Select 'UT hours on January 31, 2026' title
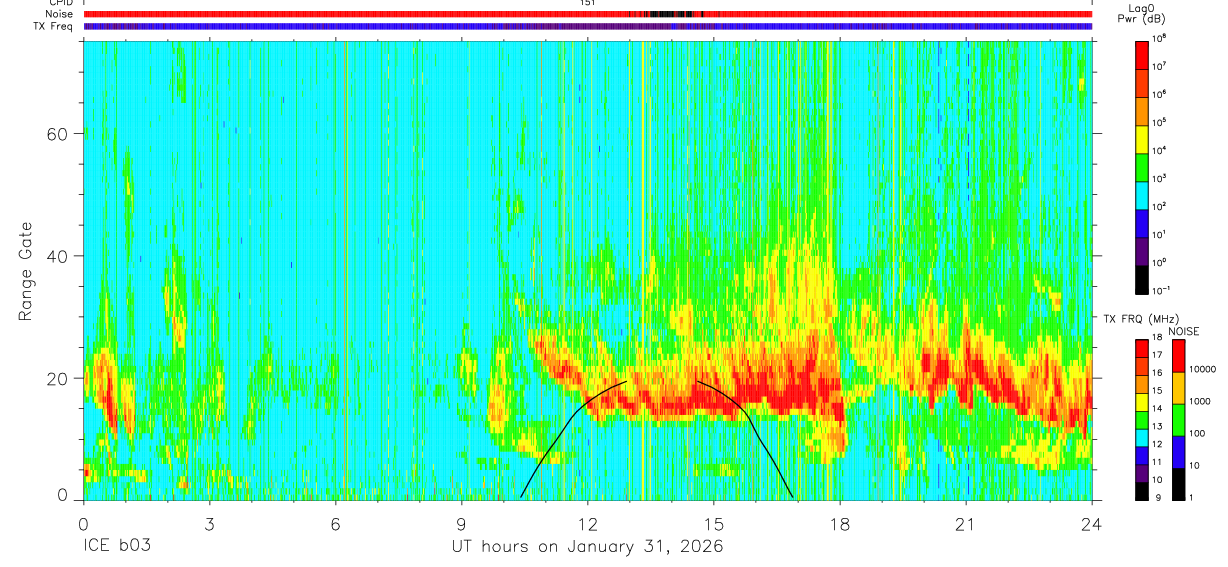 [588, 547]
